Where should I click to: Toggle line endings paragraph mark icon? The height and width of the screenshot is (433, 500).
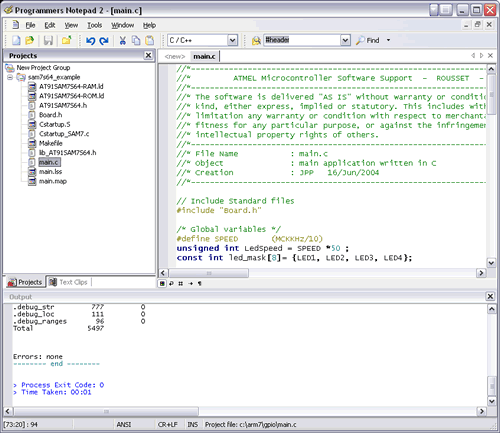tap(200, 283)
